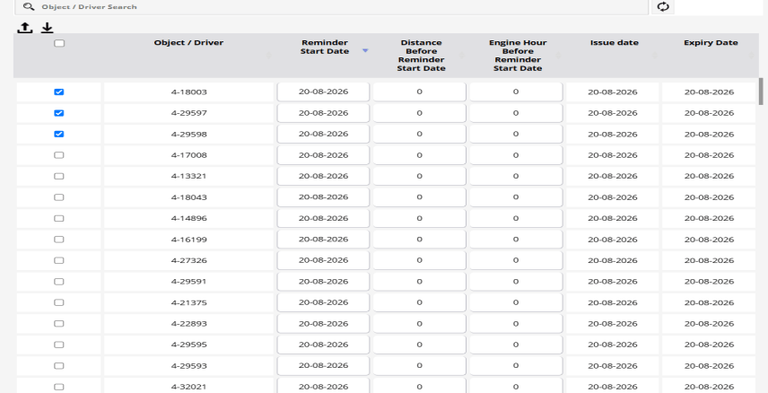Sort by Reminder Start Date arrow
The width and height of the screenshot is (768, 393).
[365, 51]
